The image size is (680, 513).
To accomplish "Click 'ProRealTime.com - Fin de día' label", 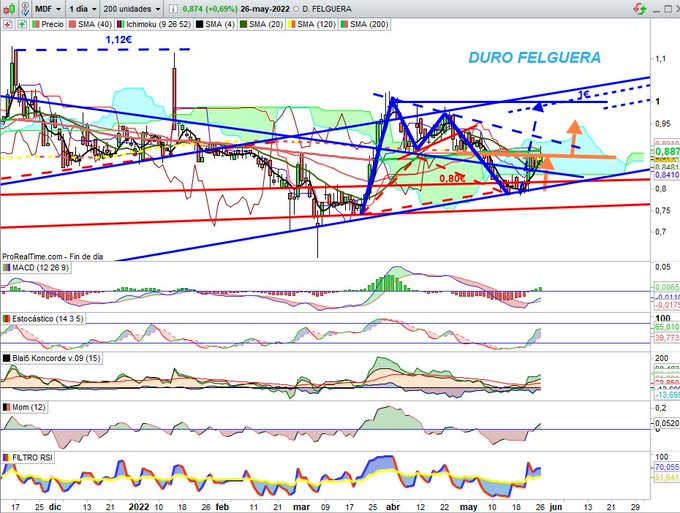I will 52,257.
